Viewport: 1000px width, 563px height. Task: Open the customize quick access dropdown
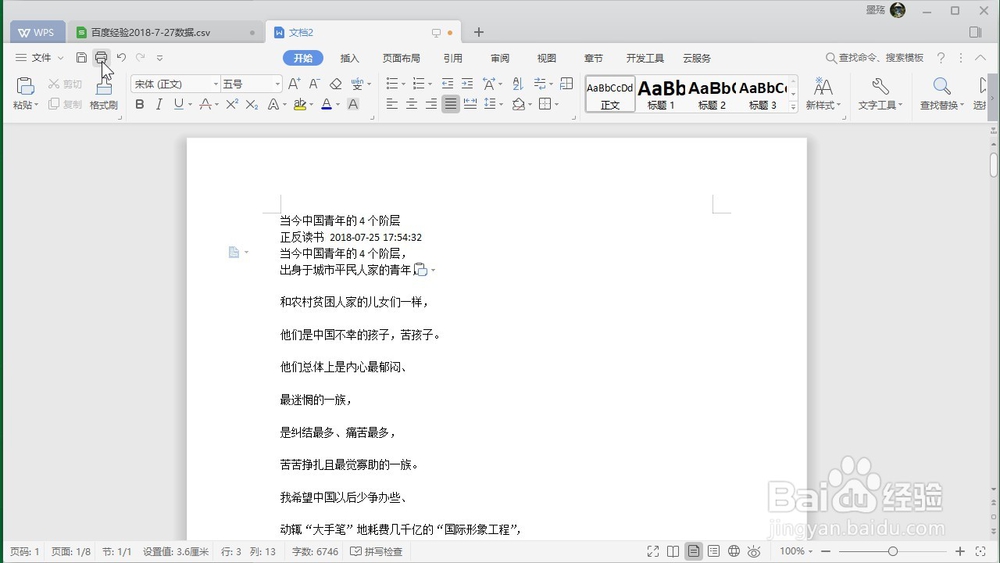(159, 57)
